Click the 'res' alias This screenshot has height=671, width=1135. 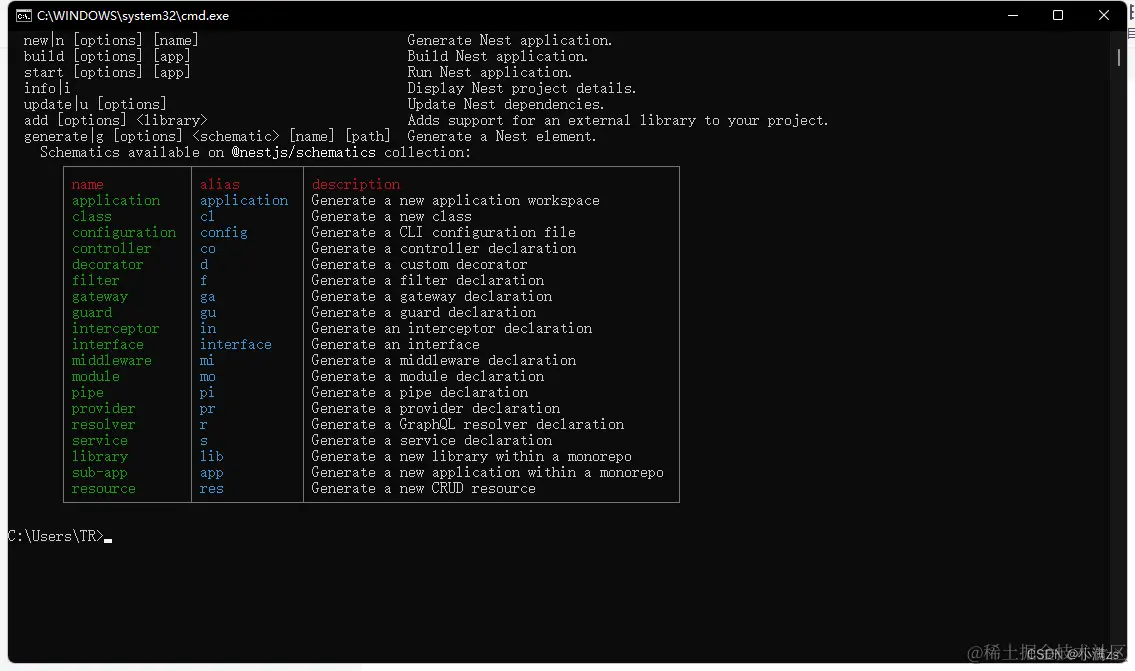coord(211,489)
